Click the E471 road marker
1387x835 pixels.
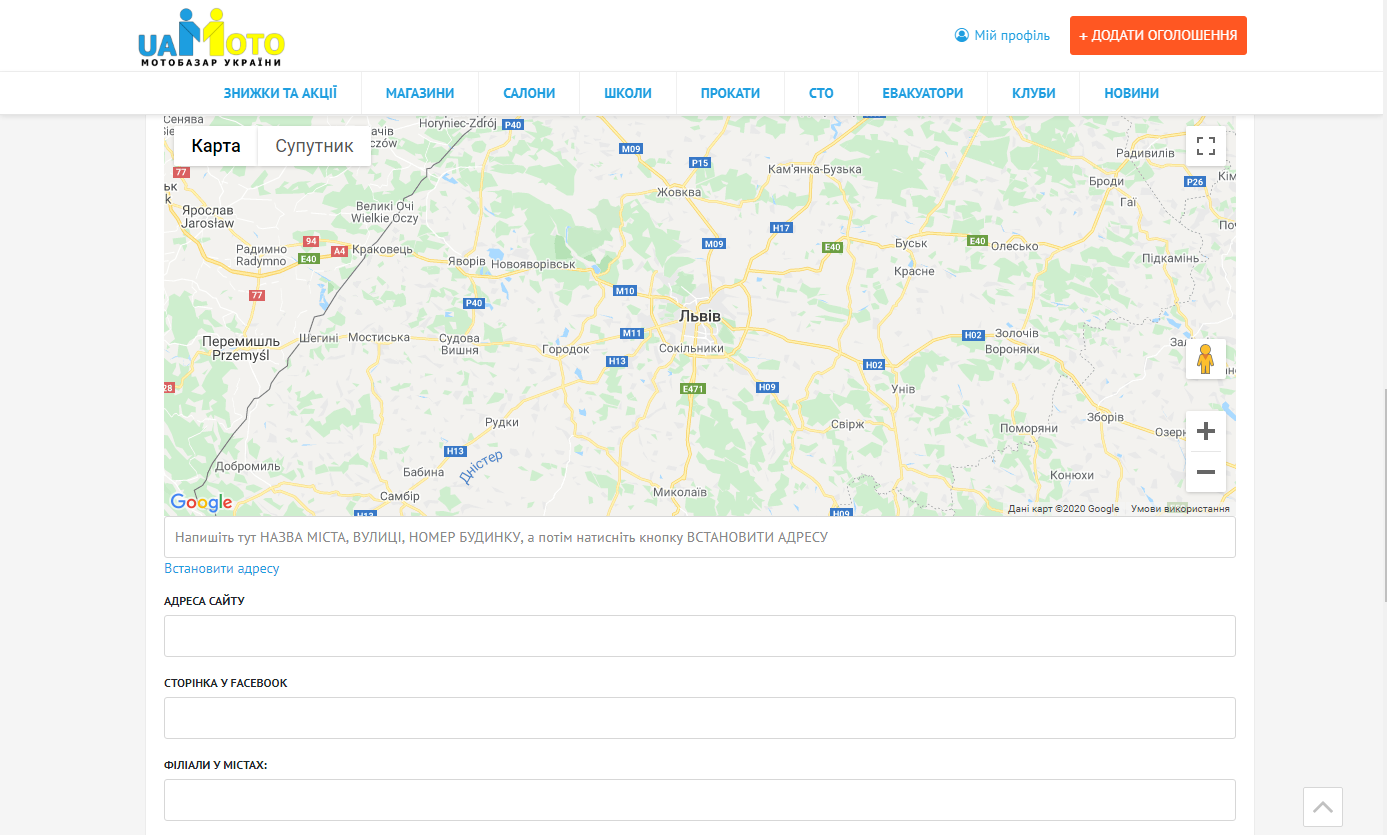693,388
